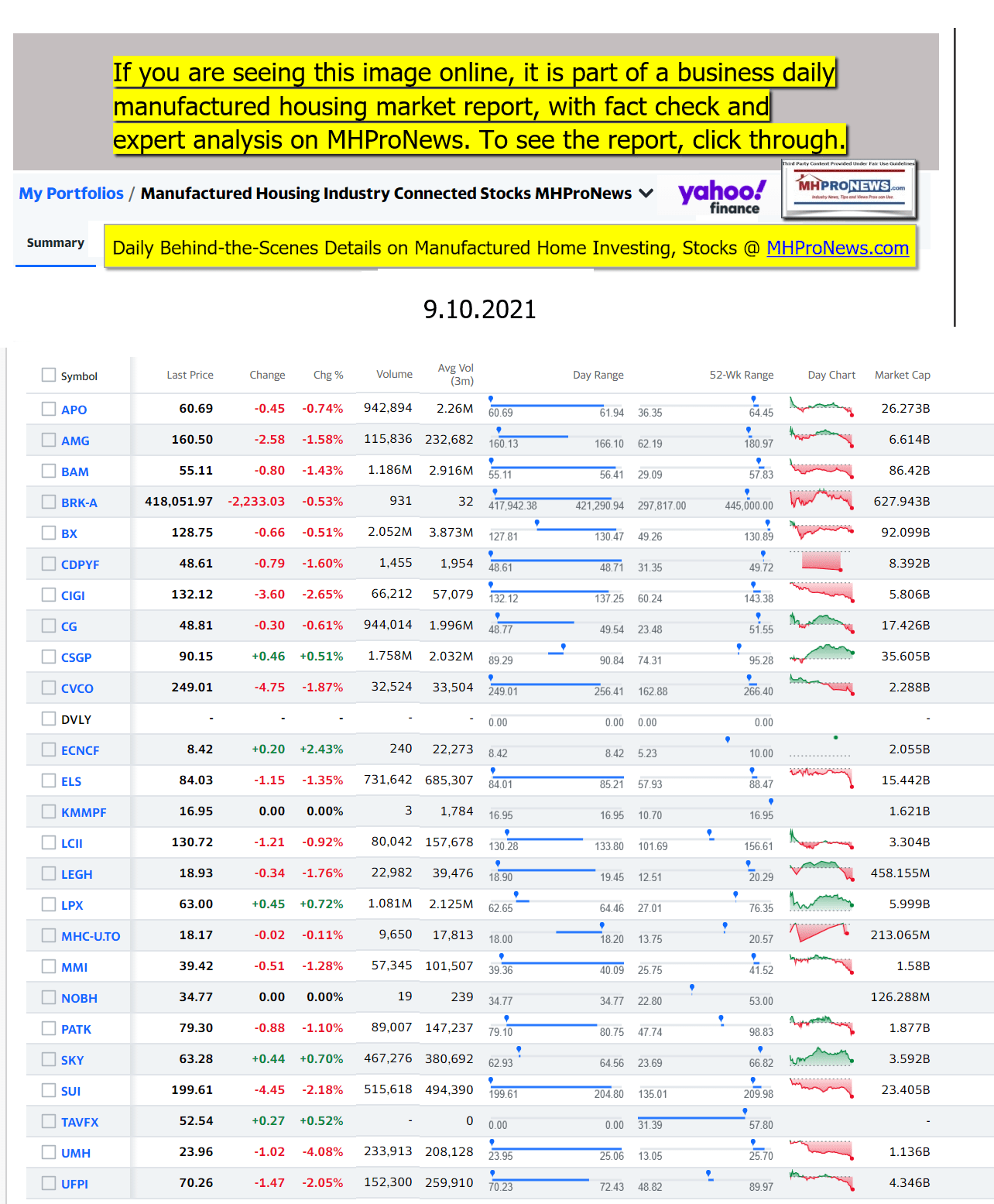Check the APO row checkbox
The height and width of the screenshot is (1204, 994).
49,409
